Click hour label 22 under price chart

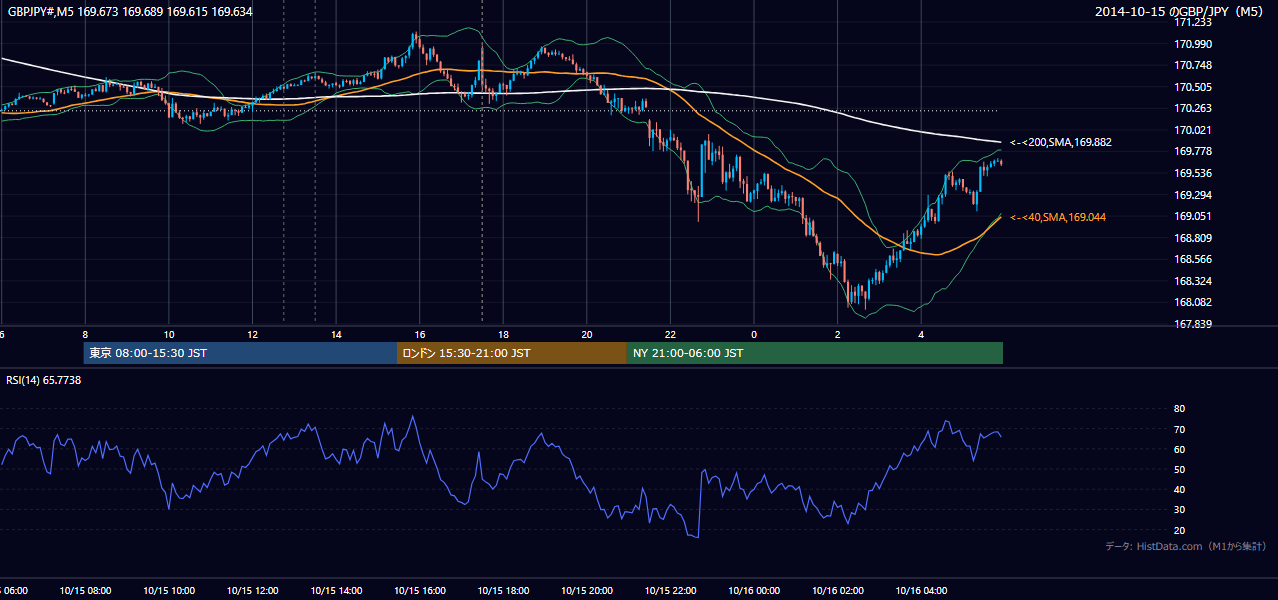coord(670,335)
